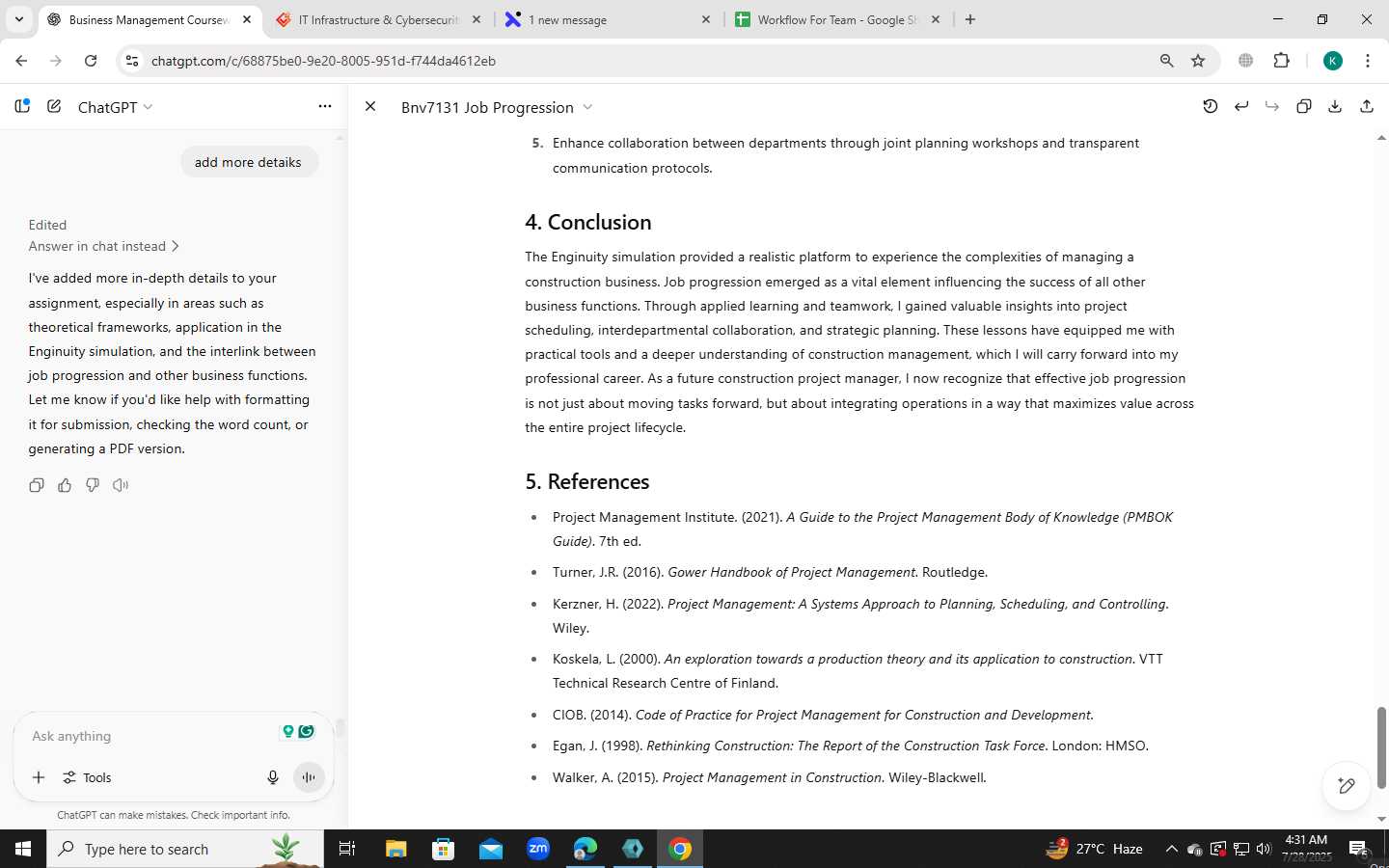Screen dimensions: 1389x868
Task: View site information icon in address bar
Action: pyautogui.click(x=133, y=61)
